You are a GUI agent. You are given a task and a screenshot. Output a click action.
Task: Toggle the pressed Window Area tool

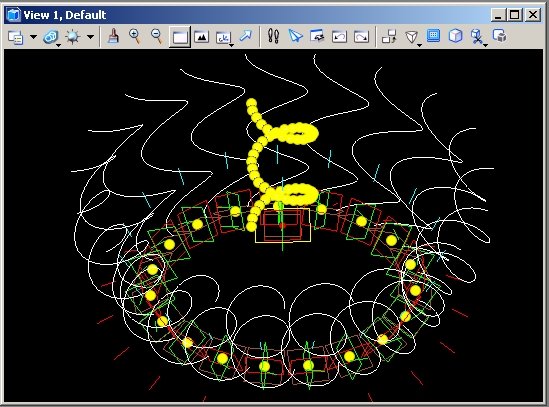coord(180,37)
